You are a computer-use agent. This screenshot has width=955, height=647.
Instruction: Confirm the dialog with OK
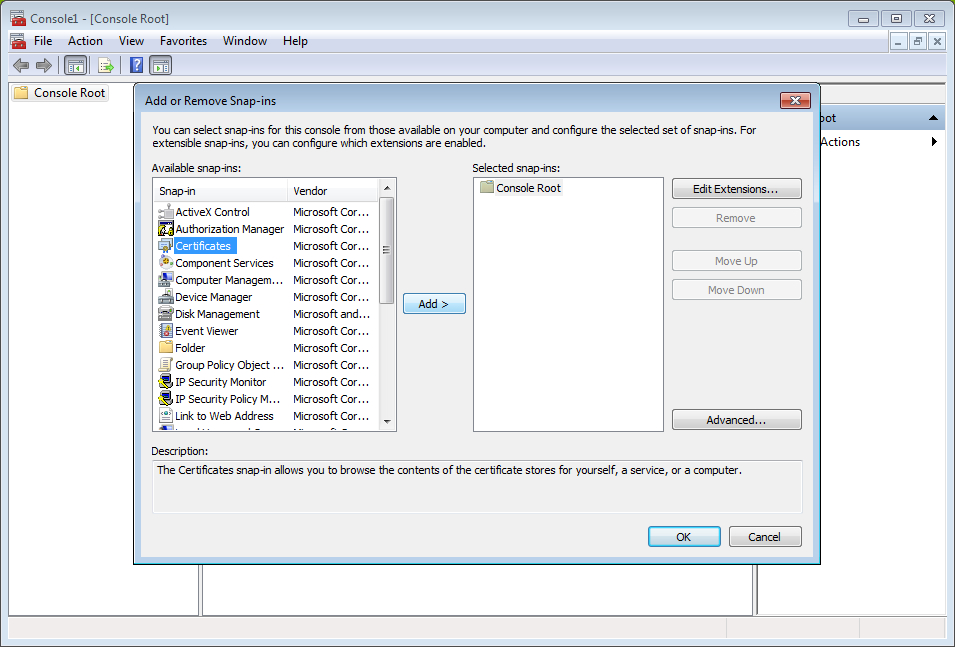(684, 537)
